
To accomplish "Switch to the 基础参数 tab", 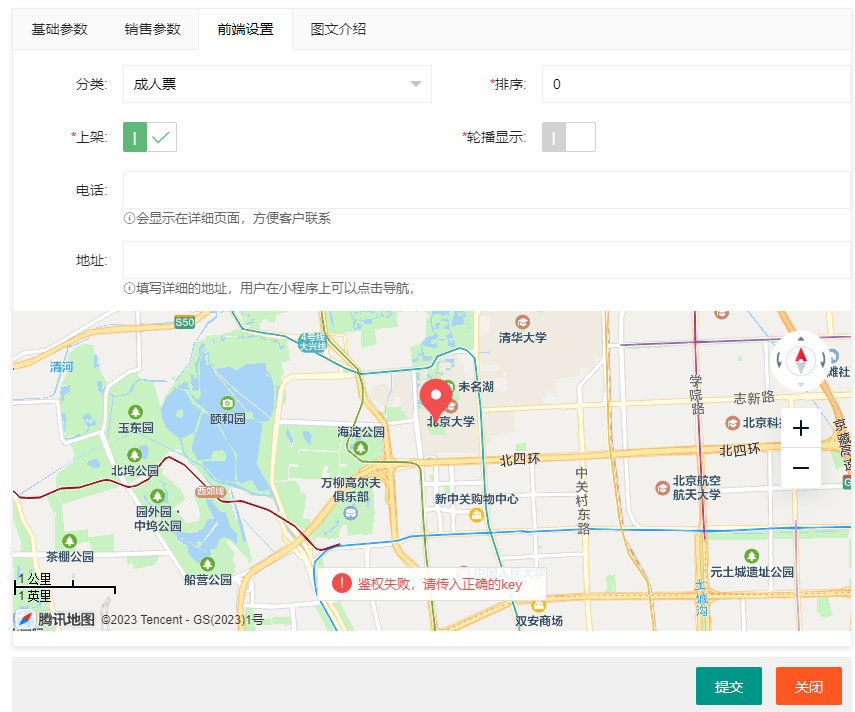I will coord(59,29).
